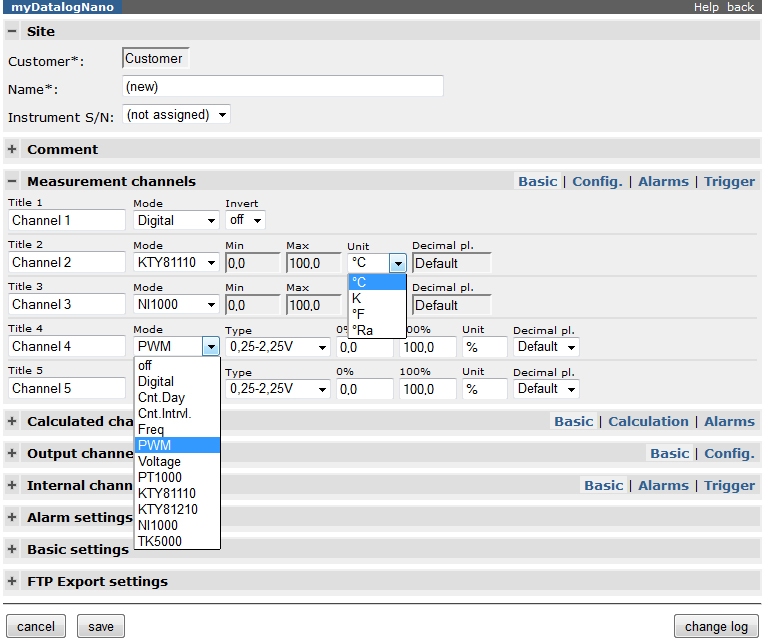Switch Measurement channels to Trigger tab

click(729, 181)
